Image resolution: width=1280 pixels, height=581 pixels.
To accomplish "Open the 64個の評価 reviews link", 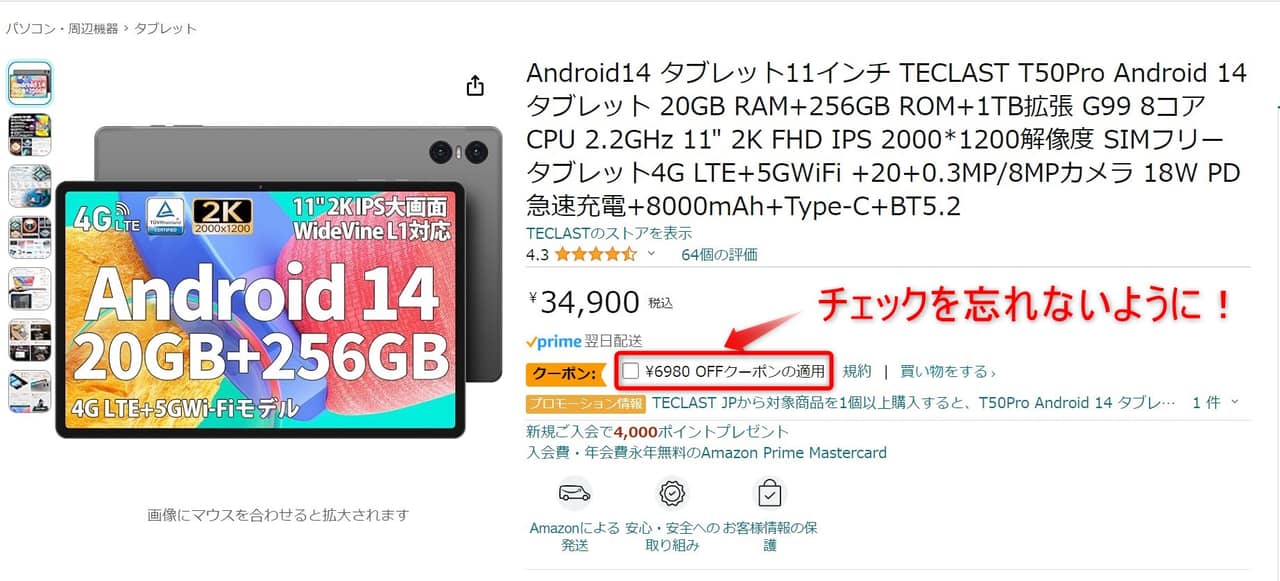I will pyautogui.click(x=719, y=254).
